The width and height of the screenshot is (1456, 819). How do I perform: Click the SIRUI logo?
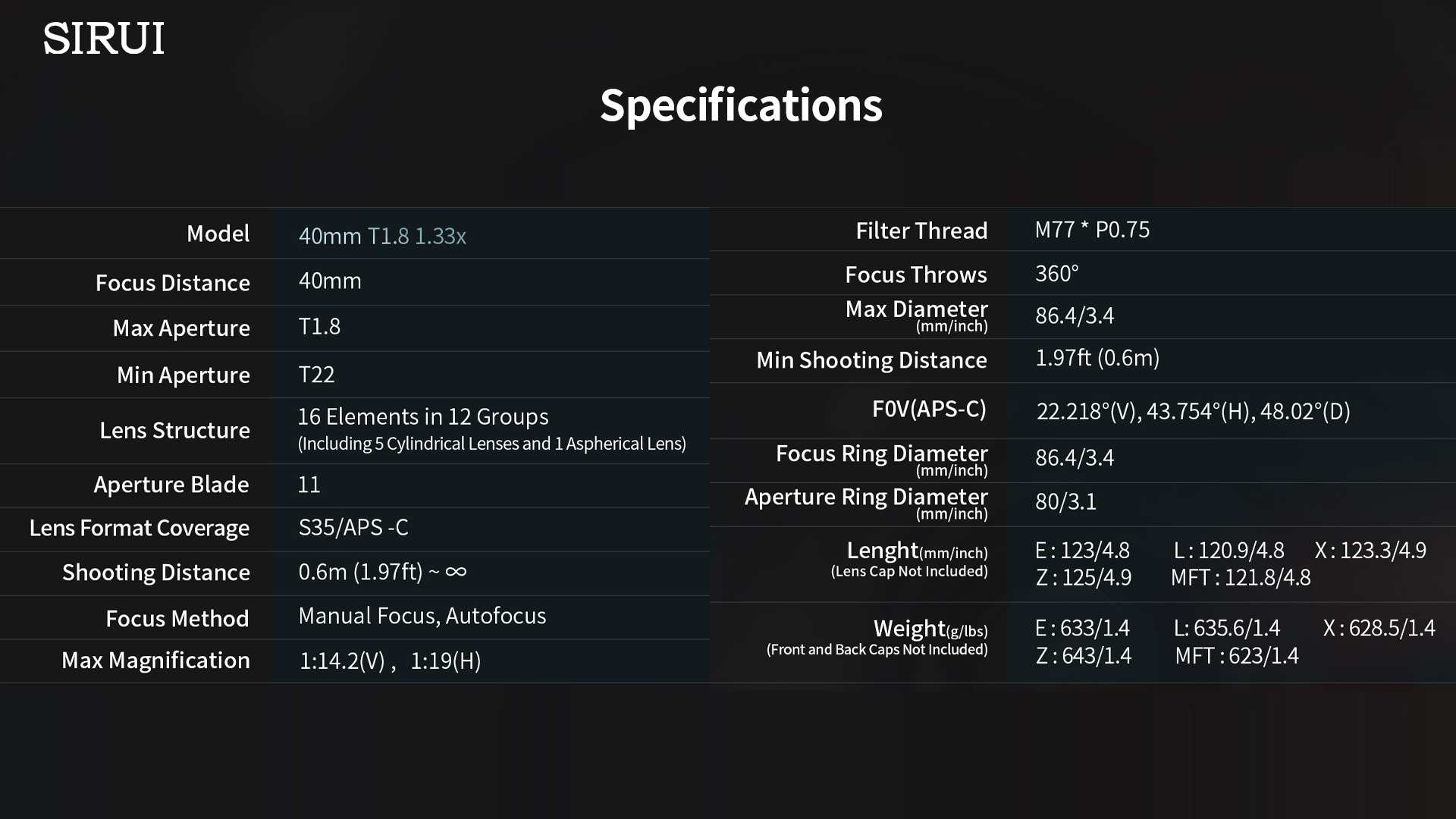point(104,39)
